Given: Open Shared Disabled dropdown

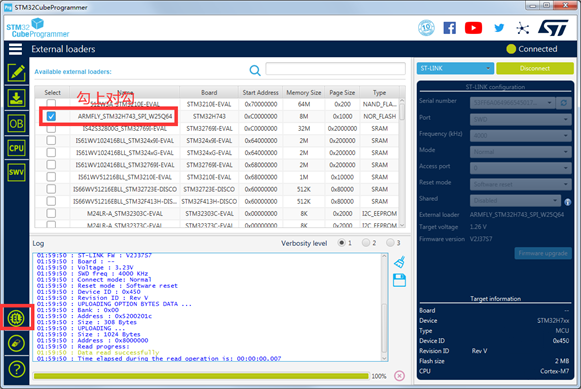Looking at the screenshot, I should tap(515, 200).
